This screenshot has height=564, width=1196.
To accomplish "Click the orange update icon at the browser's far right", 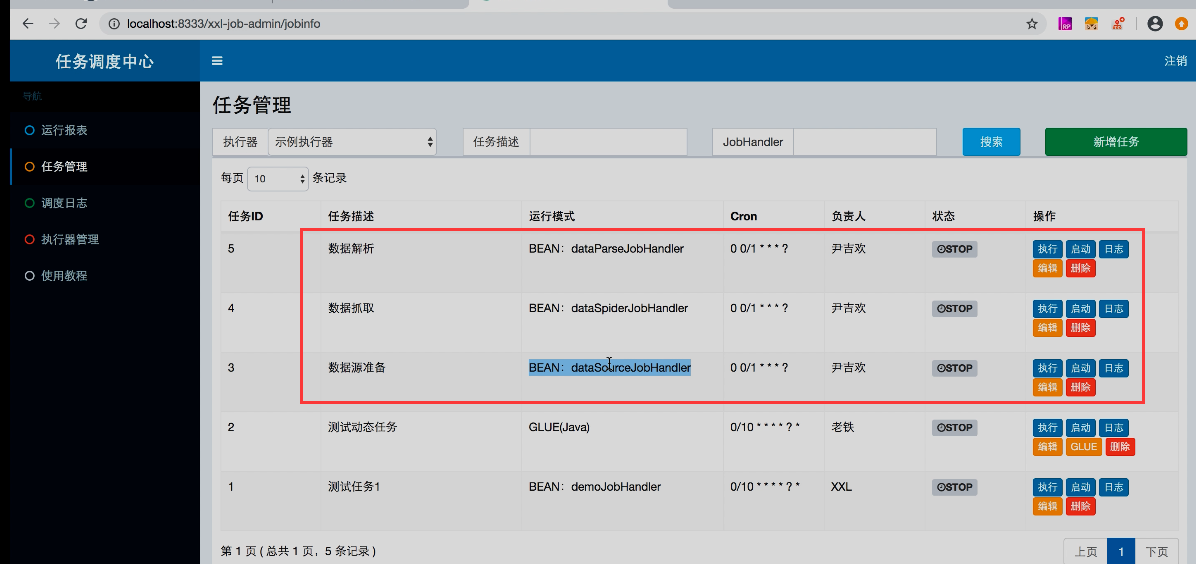I will [x=1182, y=24].
